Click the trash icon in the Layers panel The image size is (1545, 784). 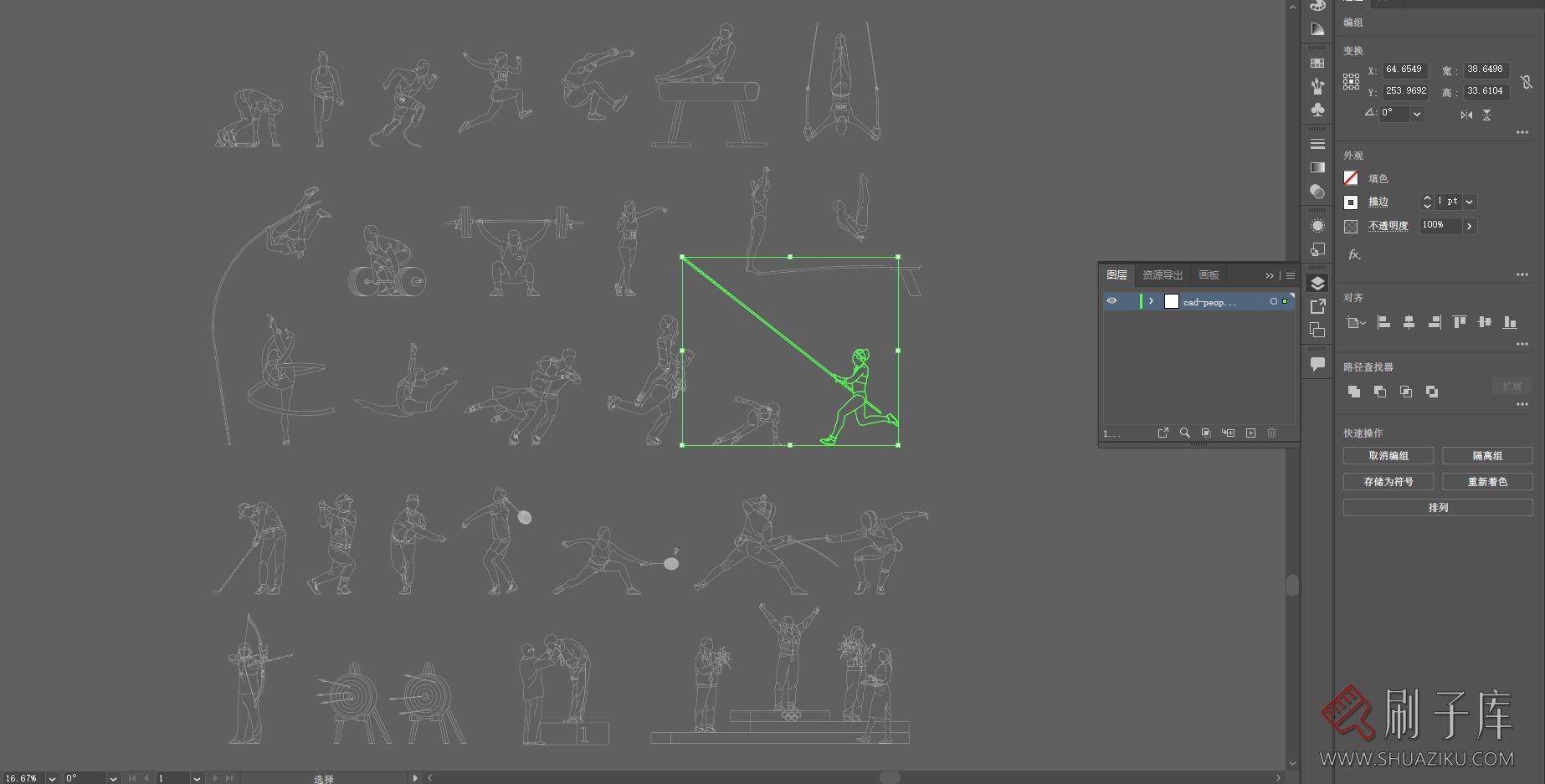1271,433
